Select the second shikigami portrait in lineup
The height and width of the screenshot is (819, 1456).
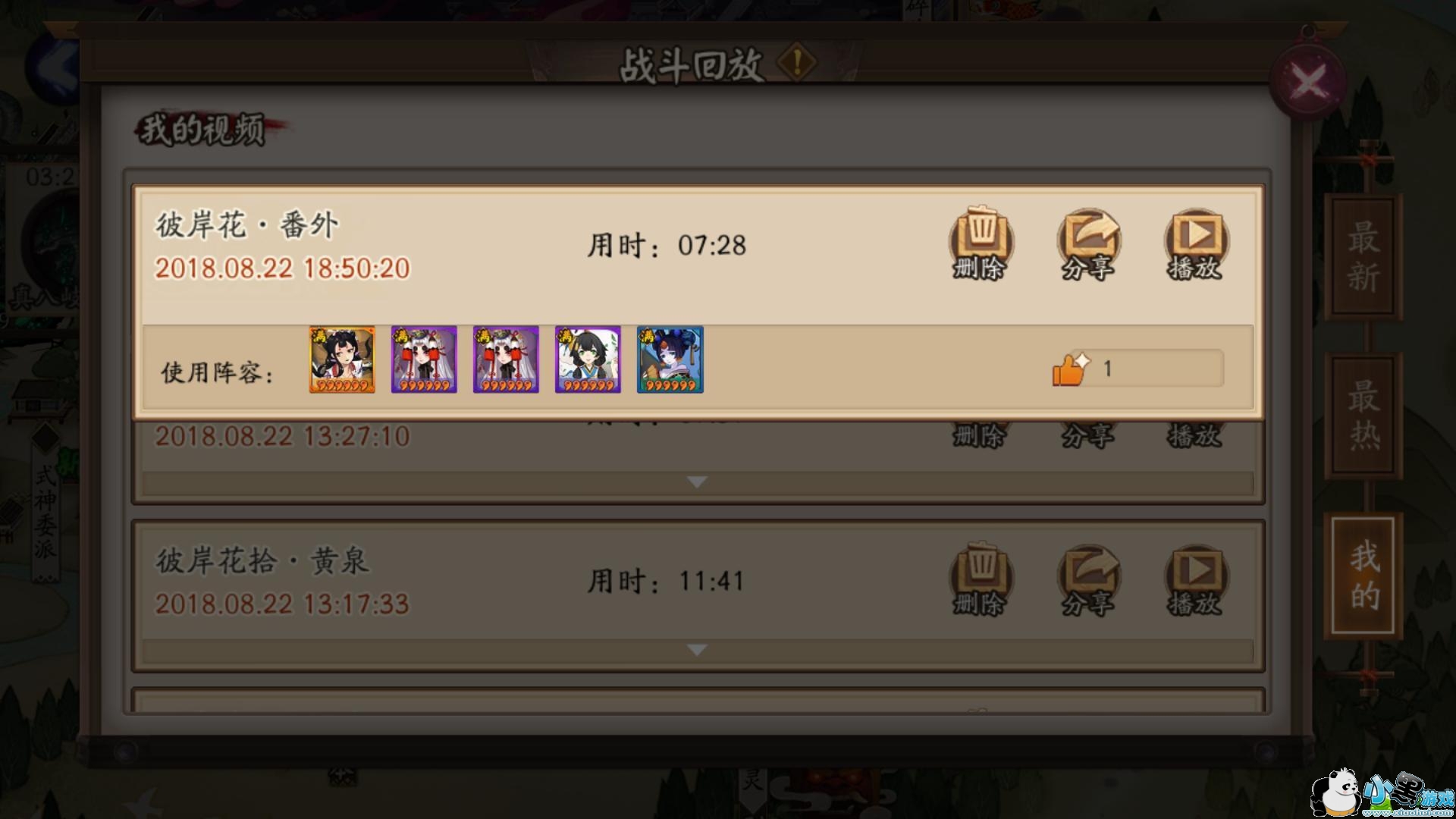[x=424, y=359]
